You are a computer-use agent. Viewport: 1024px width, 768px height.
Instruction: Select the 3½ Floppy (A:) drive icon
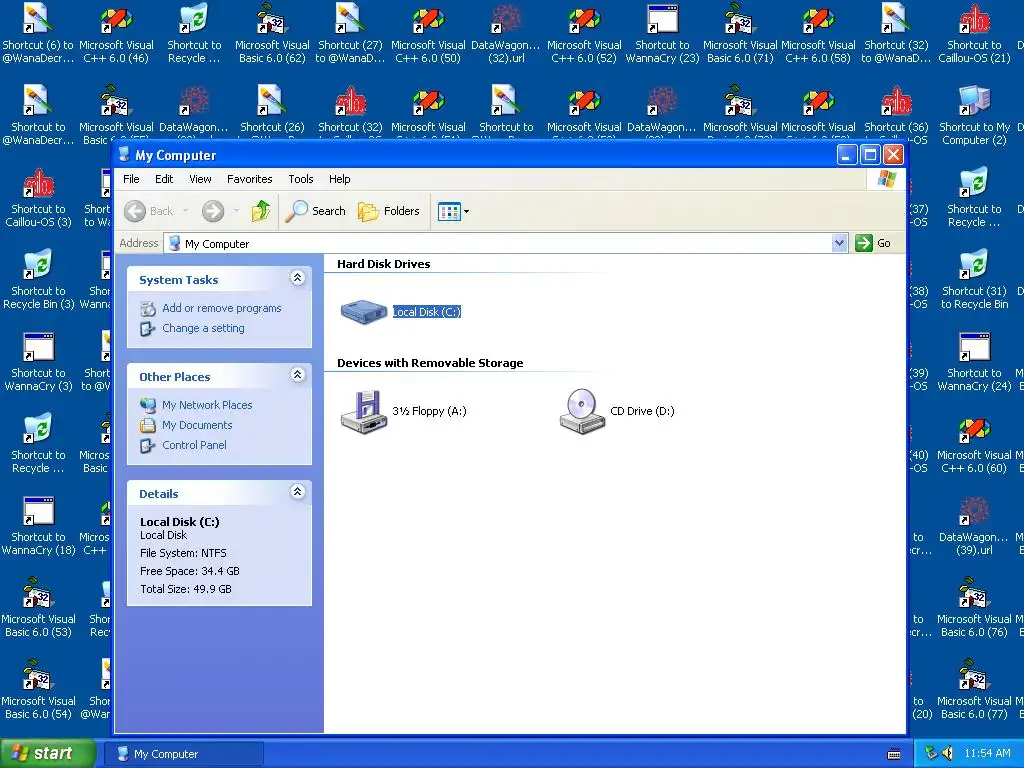pos(364,411)
